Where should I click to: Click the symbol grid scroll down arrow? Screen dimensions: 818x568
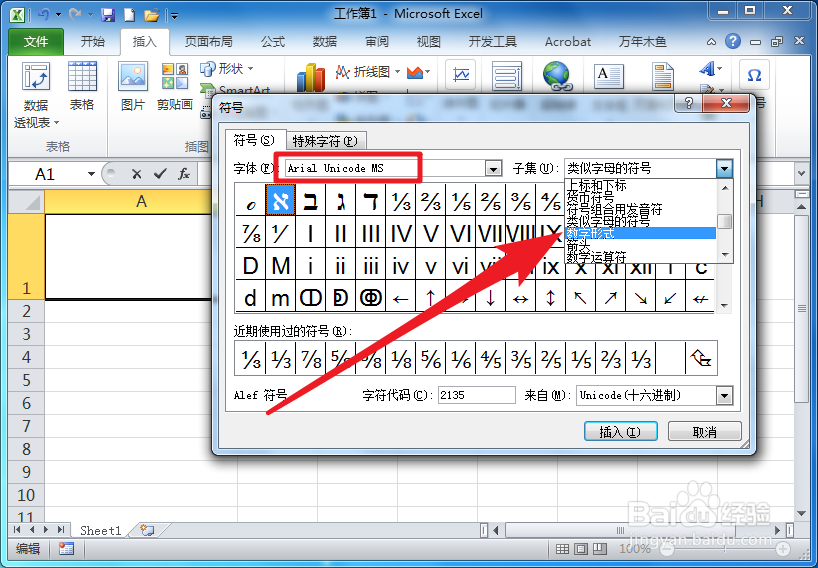pos(724,306)
